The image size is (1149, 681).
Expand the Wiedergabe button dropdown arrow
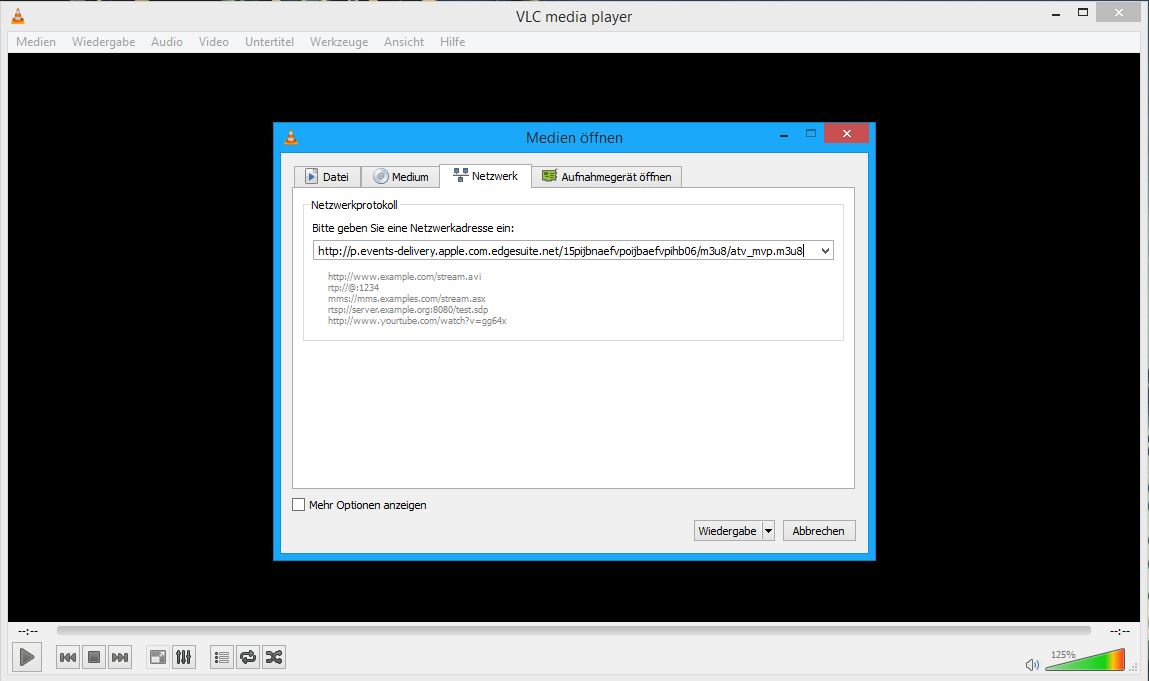point(768,531)
